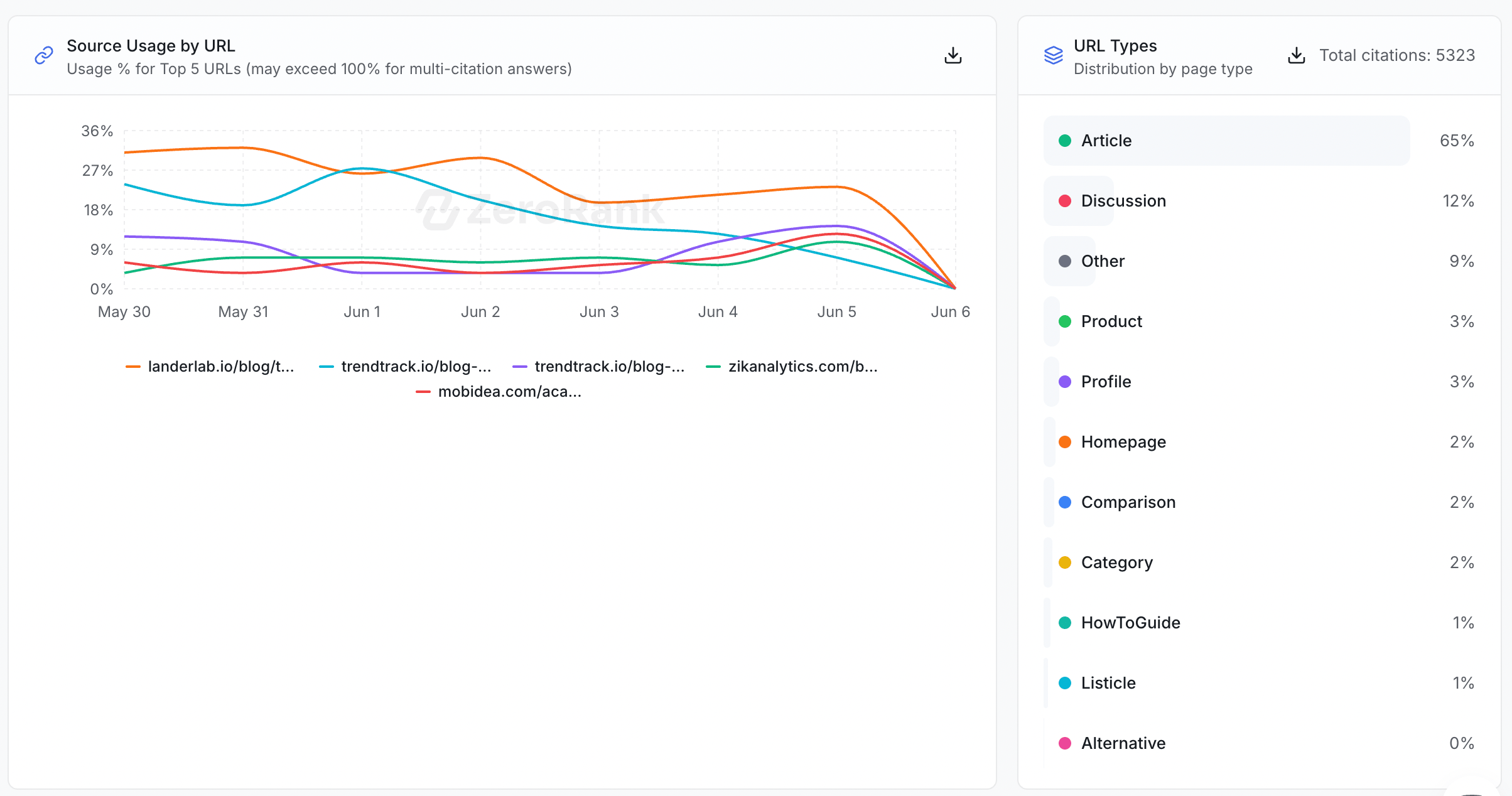The height and width of the screenshot is (796, 1512).
Task: Click the Jun 3 date on the chart axis
Action: (x=599, y=312)
